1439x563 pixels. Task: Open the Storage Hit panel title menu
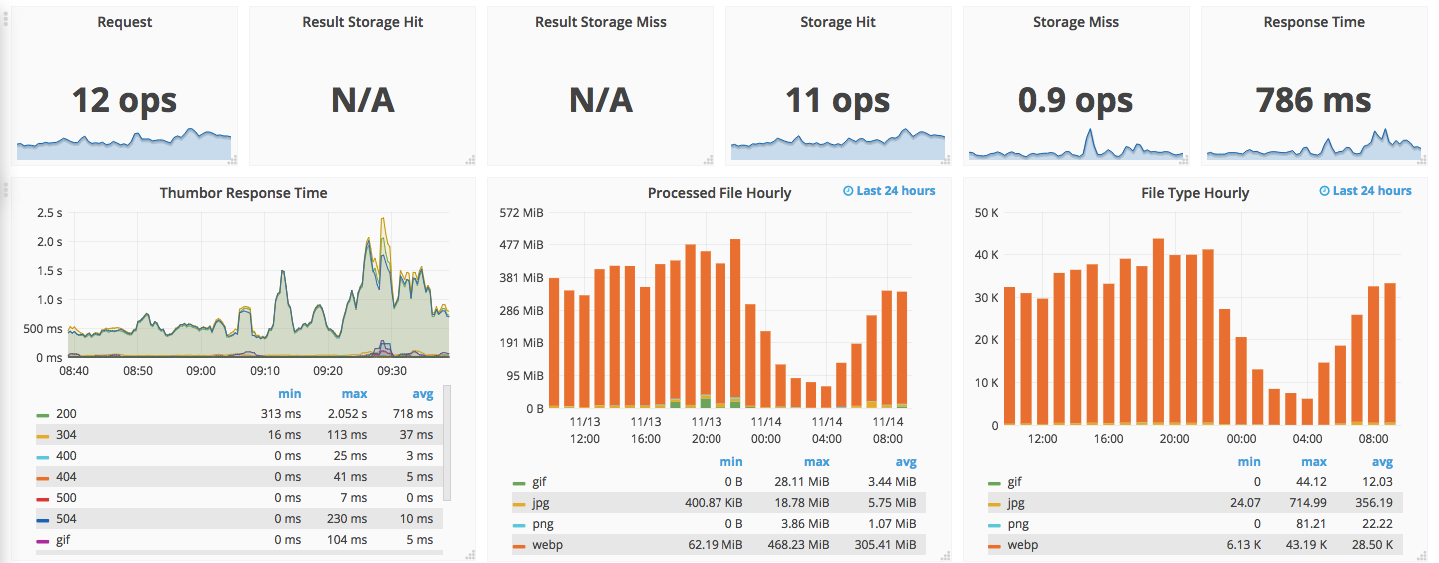tap(838, 22)
